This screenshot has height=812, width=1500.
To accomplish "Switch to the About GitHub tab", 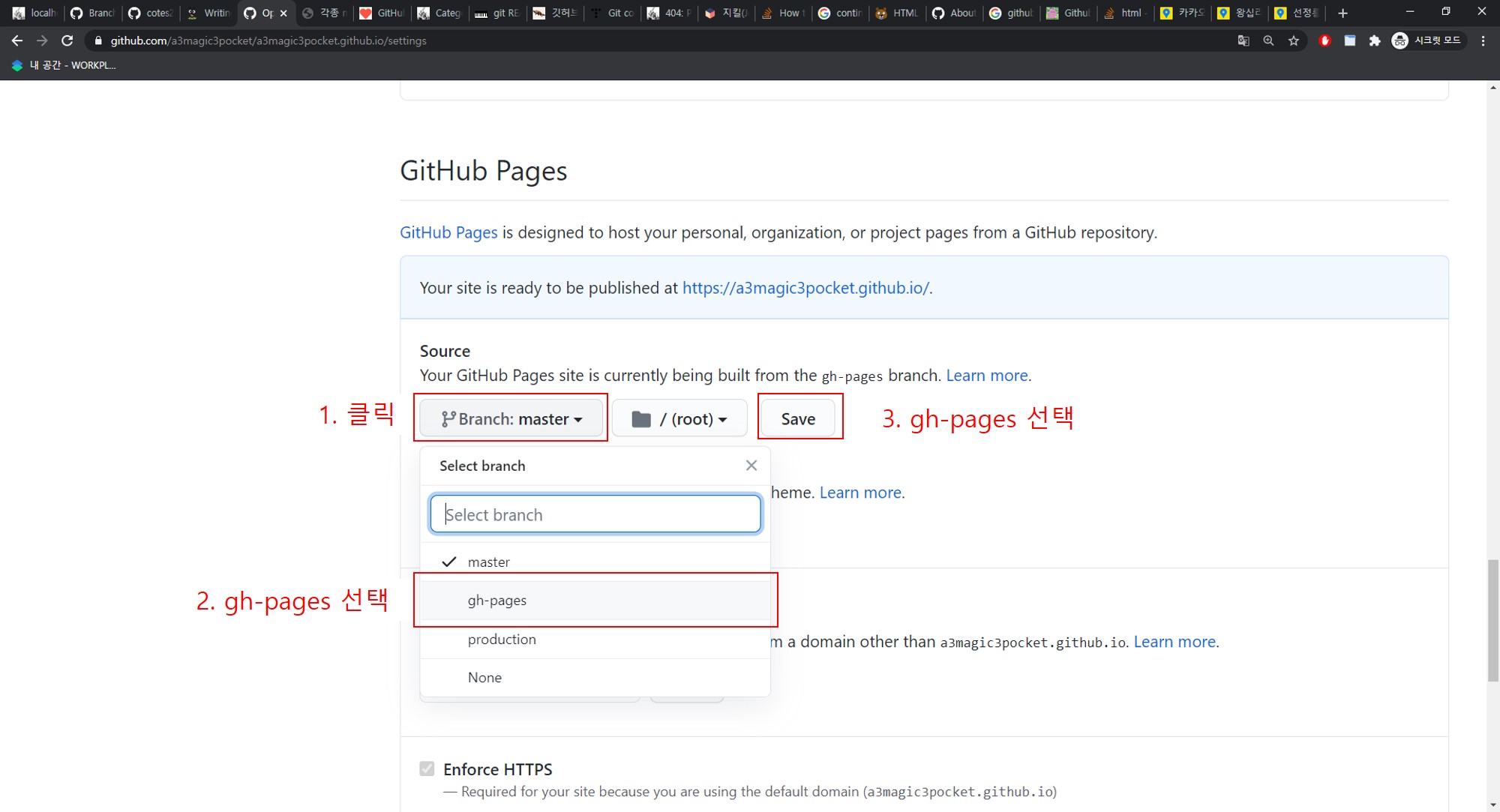I will click(955, 13).
